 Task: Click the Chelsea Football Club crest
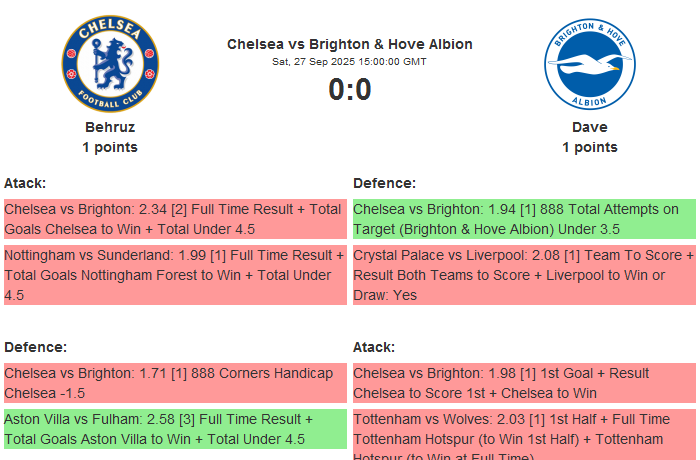tap(110, 65)
